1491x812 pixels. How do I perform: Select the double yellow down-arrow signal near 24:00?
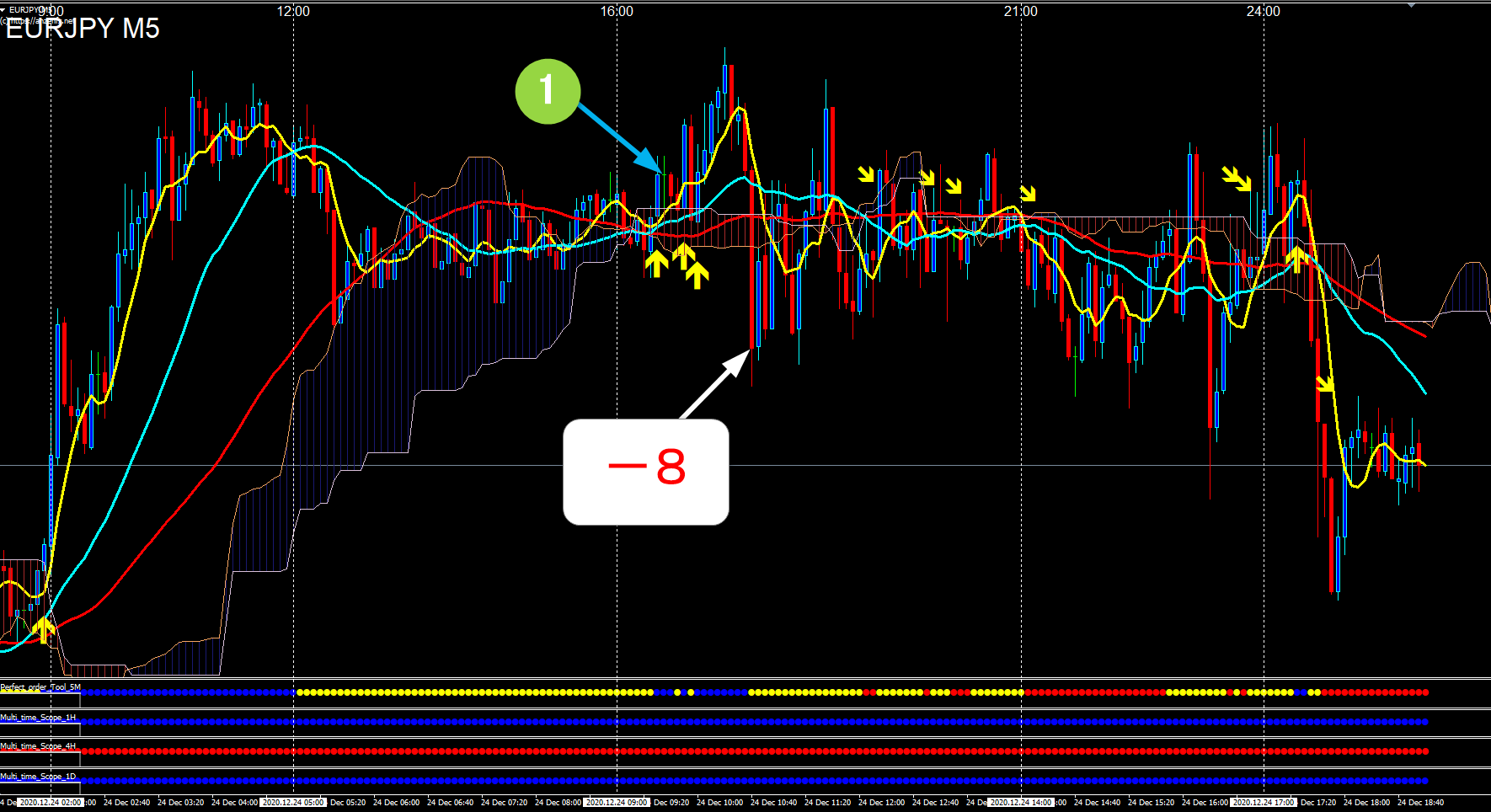click(x=1237, y=179)
